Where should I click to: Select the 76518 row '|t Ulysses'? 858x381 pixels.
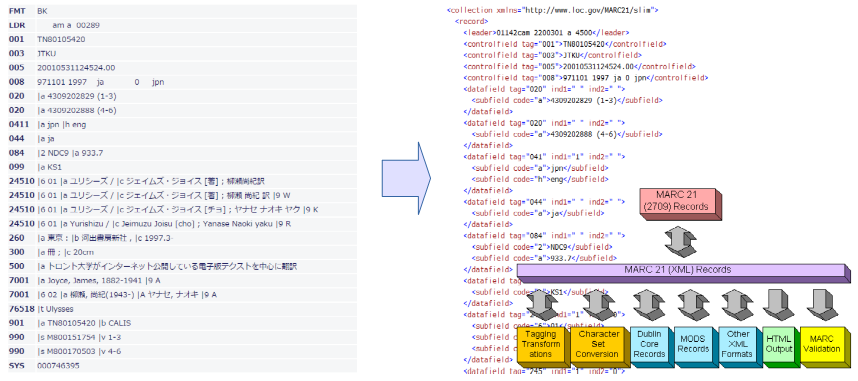coord(182,309)
